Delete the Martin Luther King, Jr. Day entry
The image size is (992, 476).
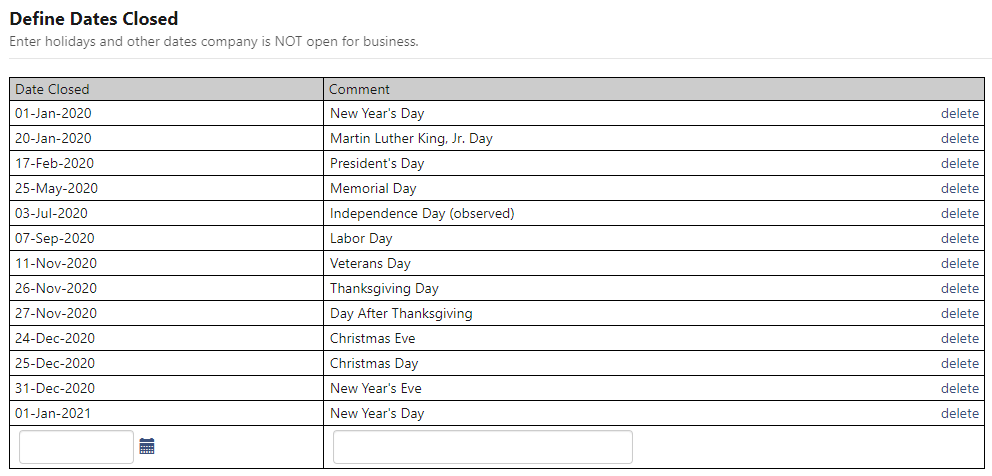[959, 138]
